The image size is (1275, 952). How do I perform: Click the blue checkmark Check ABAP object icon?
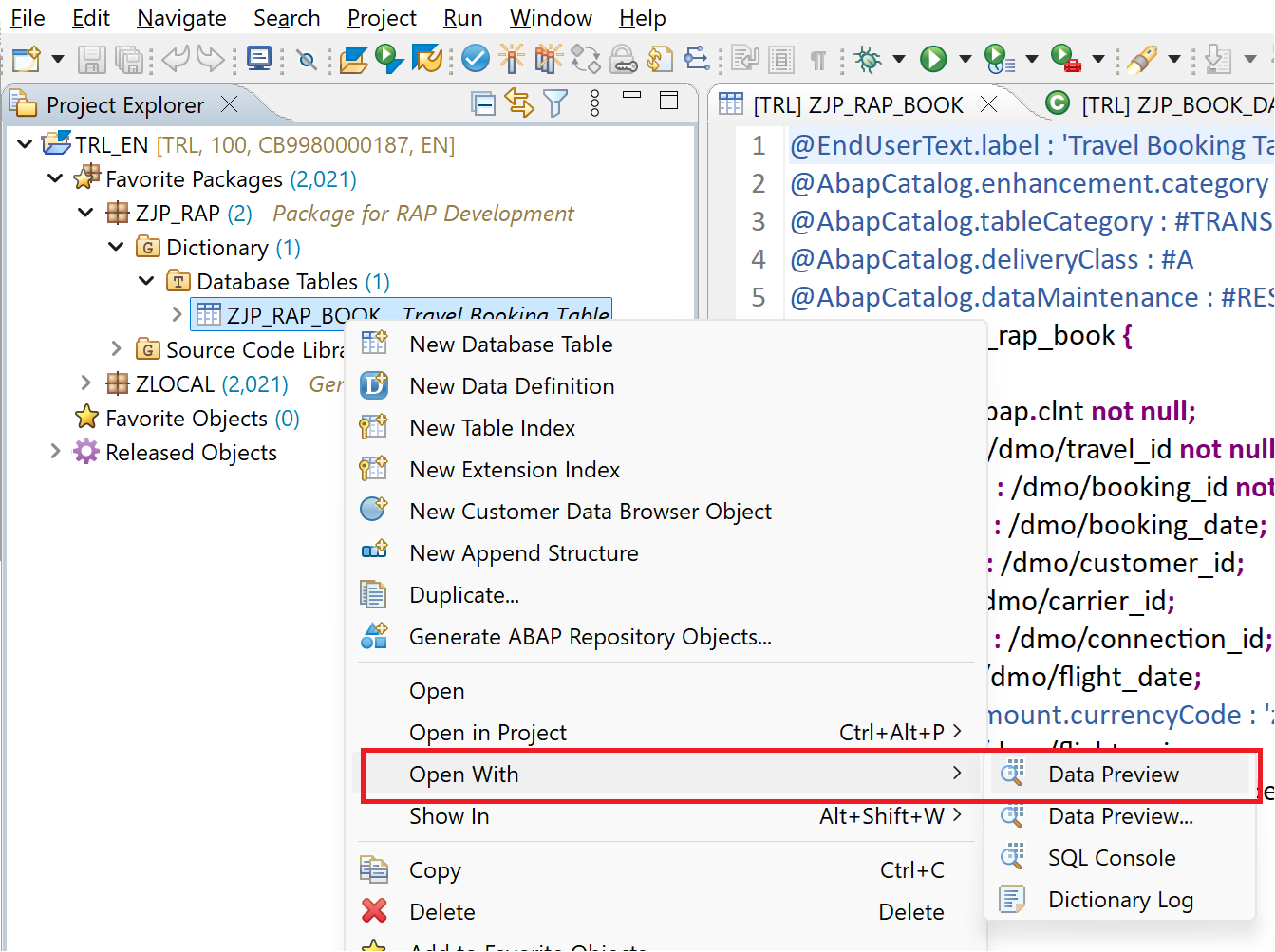click(x=475, y=59)
